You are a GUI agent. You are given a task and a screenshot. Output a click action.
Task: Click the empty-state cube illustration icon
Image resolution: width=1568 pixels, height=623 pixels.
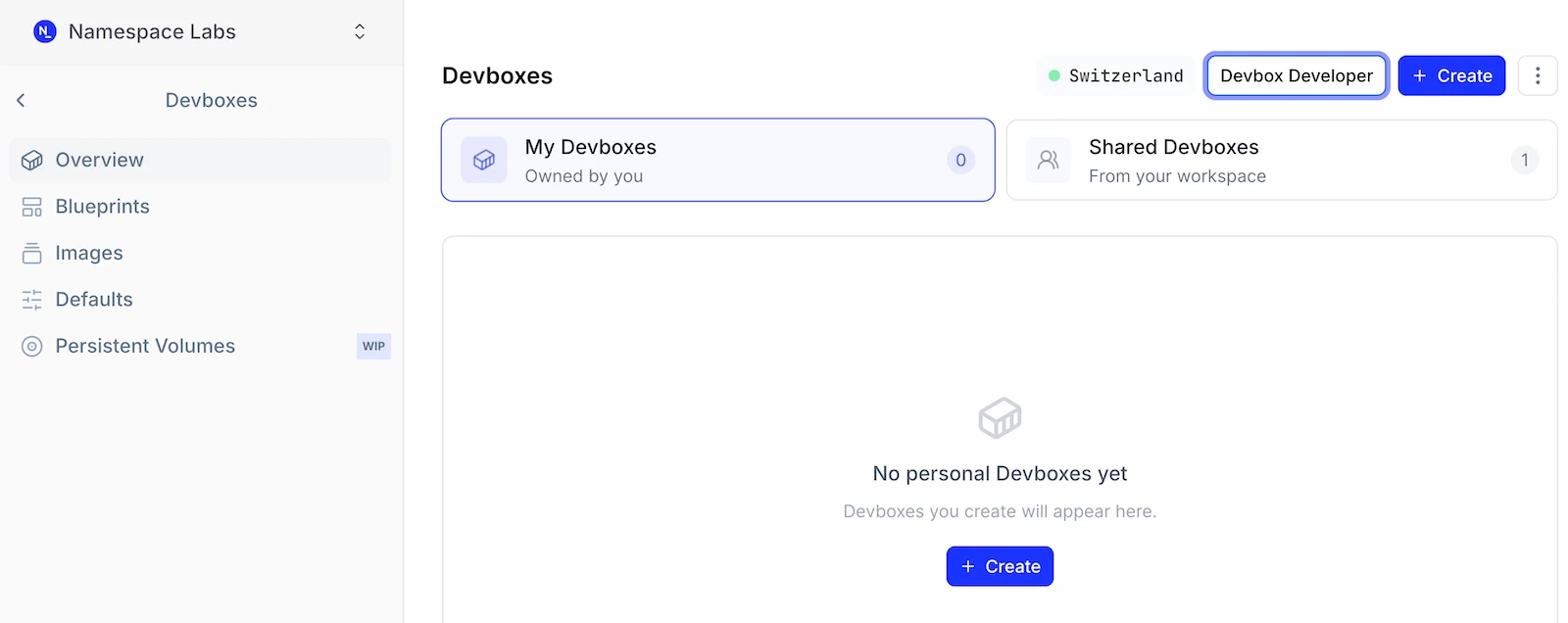pyautogui.click(x=1000, y=418)
